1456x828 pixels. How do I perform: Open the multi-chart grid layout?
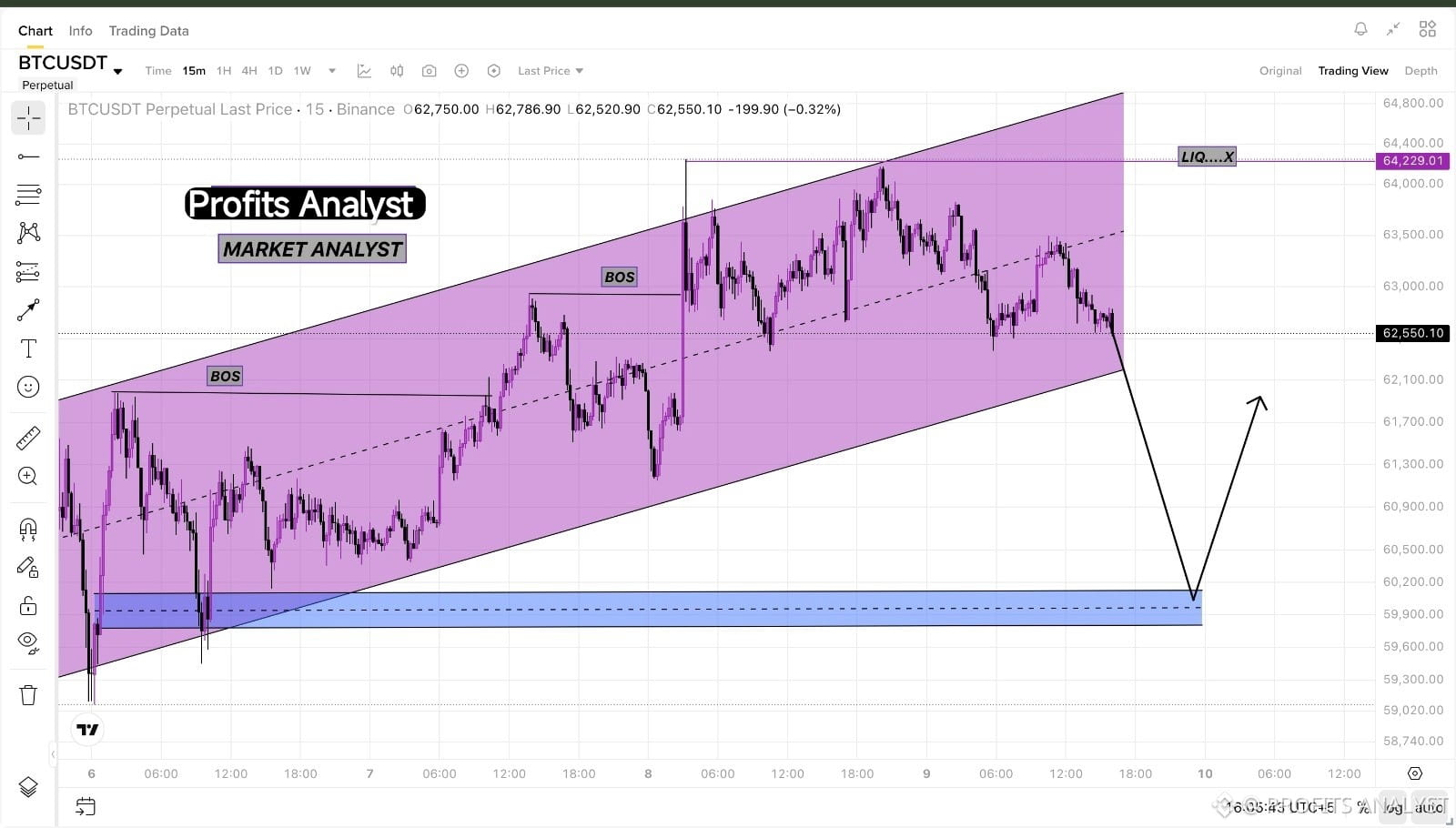coord(1428,29)
